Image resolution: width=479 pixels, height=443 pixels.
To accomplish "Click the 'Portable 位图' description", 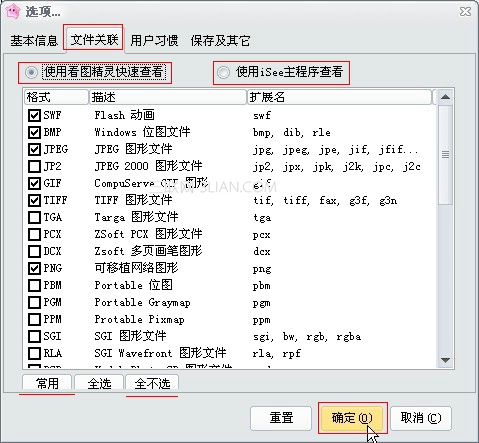I will pos(133,285).
